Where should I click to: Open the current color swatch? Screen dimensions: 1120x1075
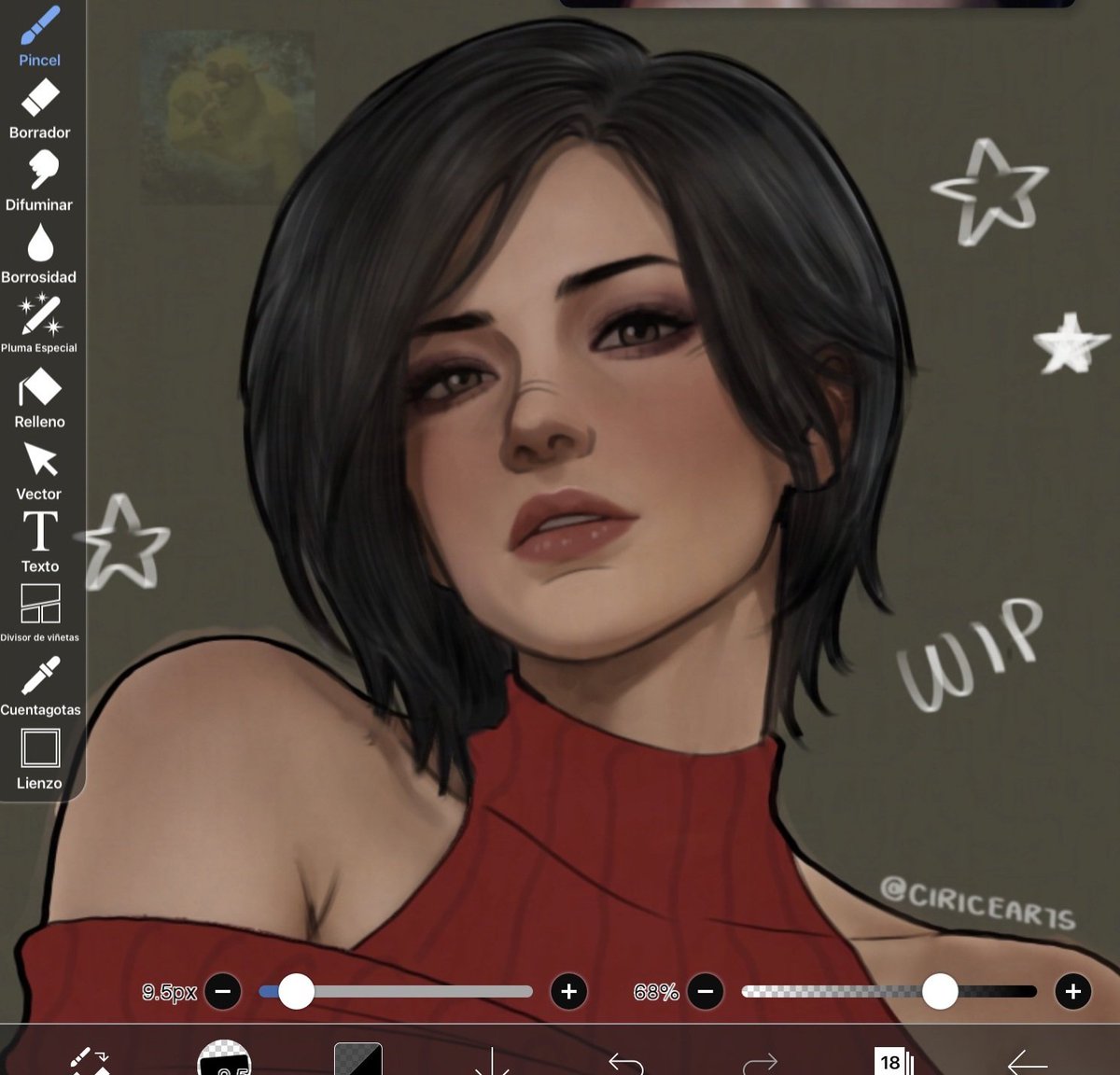pyautogui.click(x=358, y=1059)
